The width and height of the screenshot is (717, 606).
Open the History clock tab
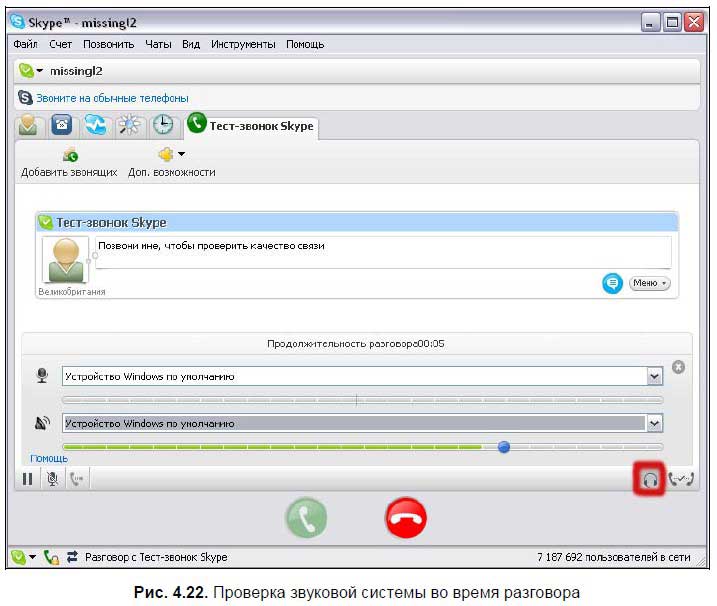162,125
